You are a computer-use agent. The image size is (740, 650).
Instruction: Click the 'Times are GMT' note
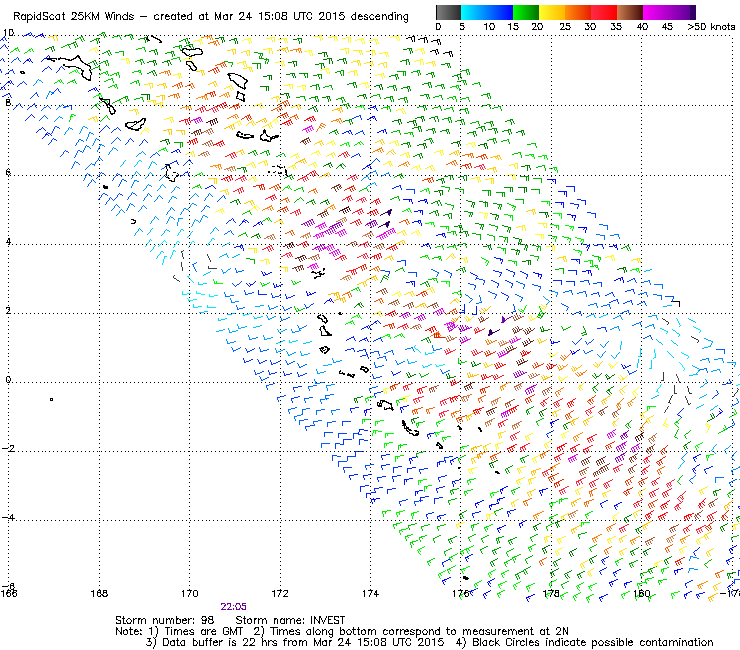click(203, 631)
